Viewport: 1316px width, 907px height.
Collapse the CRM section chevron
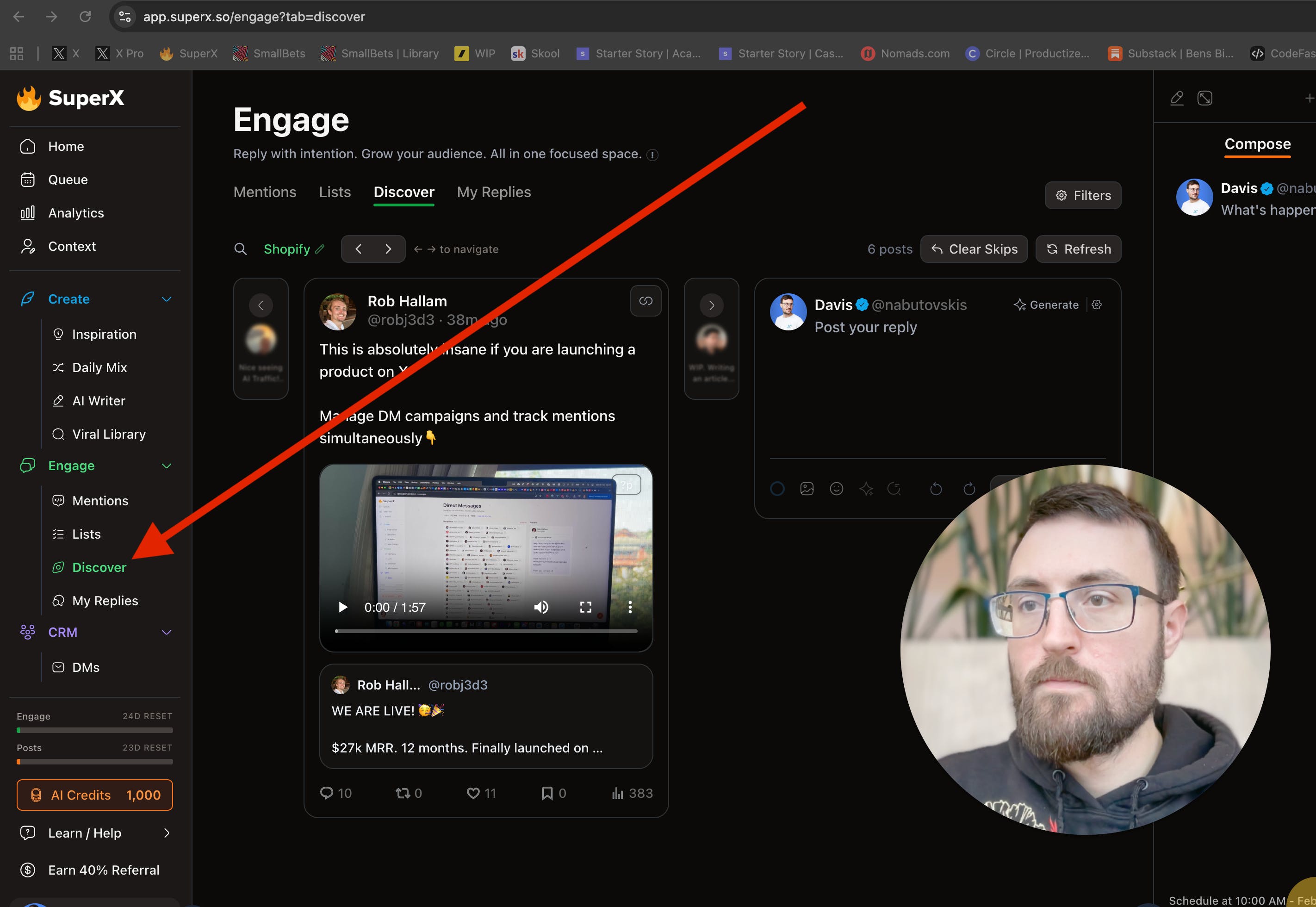(167, 633)
